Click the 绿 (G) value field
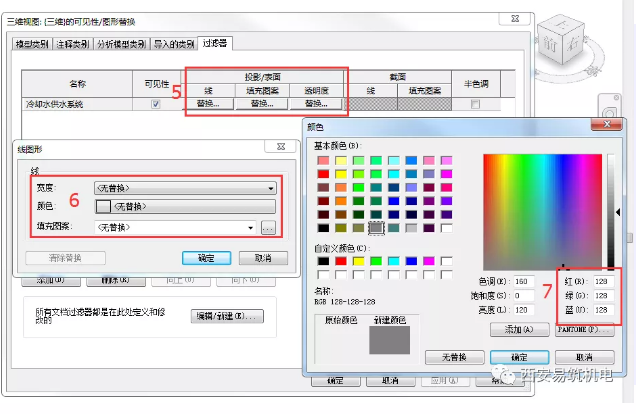Viewport: 636px width, 414px height. click(x=604, y=296)
